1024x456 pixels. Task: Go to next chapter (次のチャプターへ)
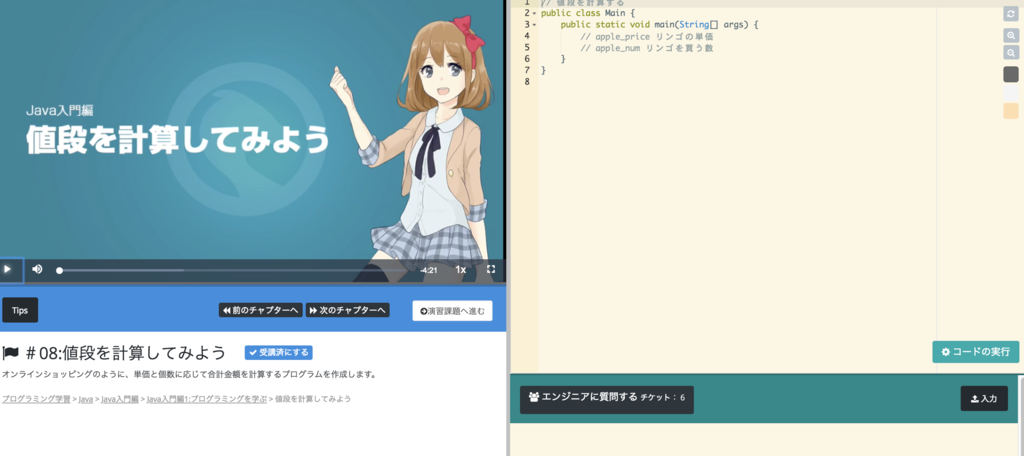tap(347, 310)
